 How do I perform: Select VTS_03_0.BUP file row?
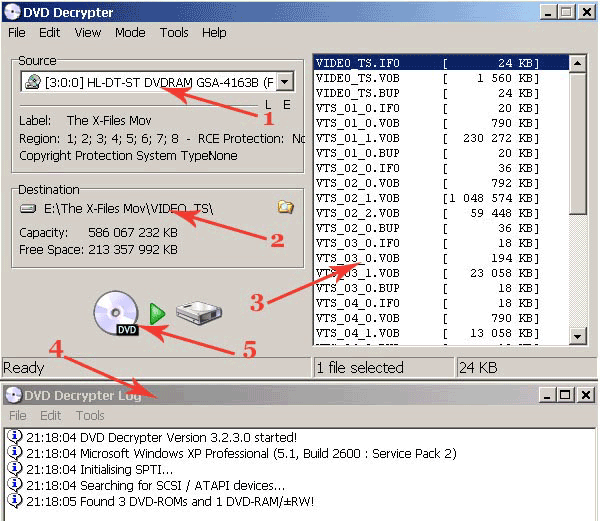[441, 288]
